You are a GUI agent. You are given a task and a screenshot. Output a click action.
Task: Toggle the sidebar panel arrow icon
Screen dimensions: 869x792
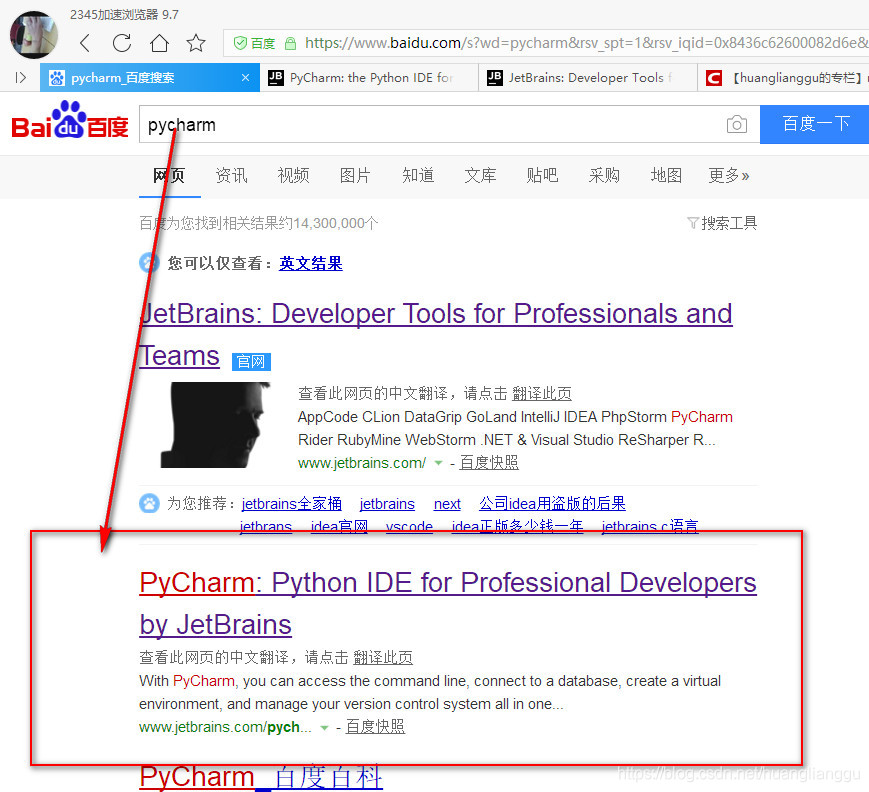21,78
